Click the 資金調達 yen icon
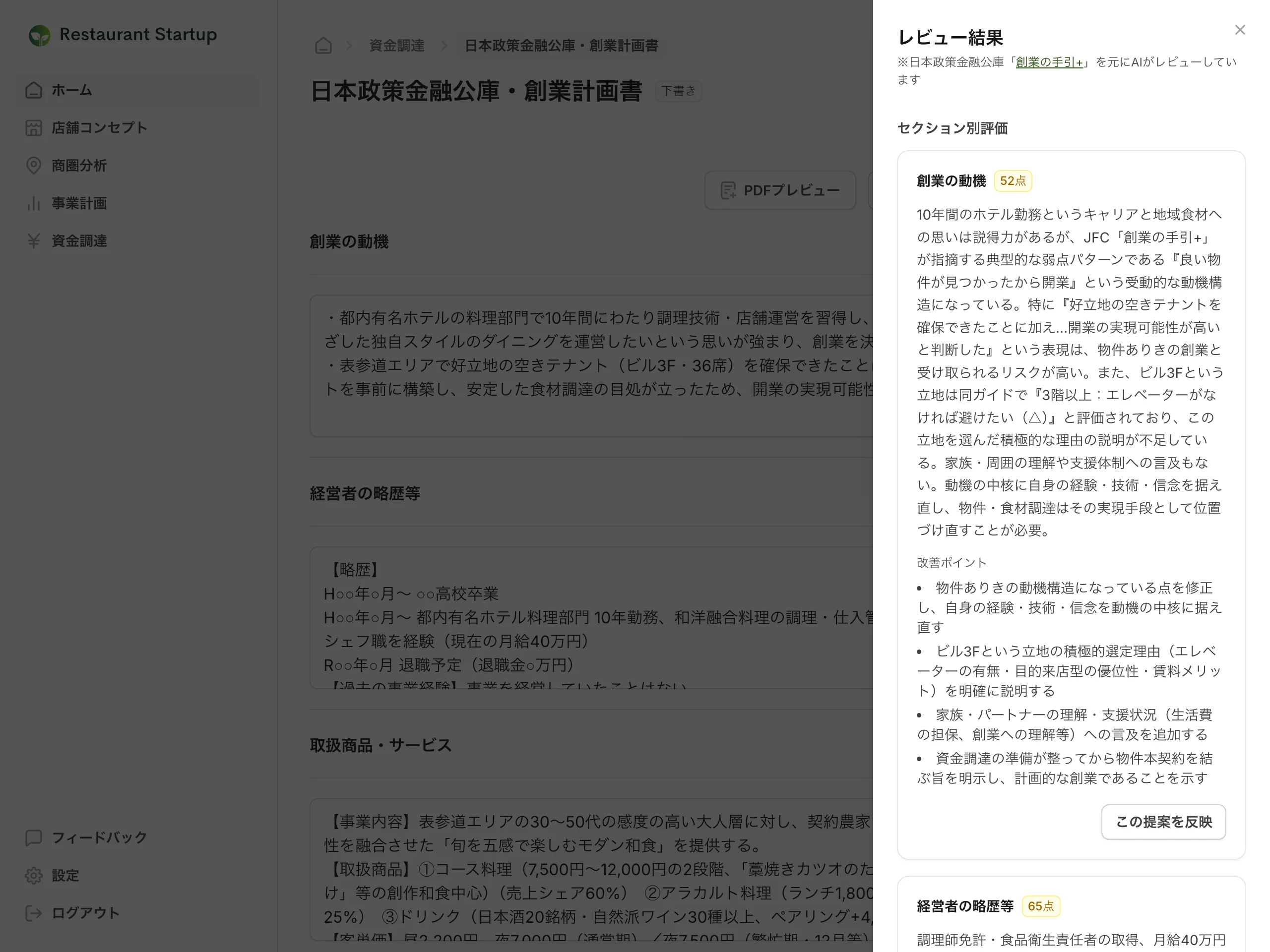This screenshot has height=952, width=1270. (34, 240)
